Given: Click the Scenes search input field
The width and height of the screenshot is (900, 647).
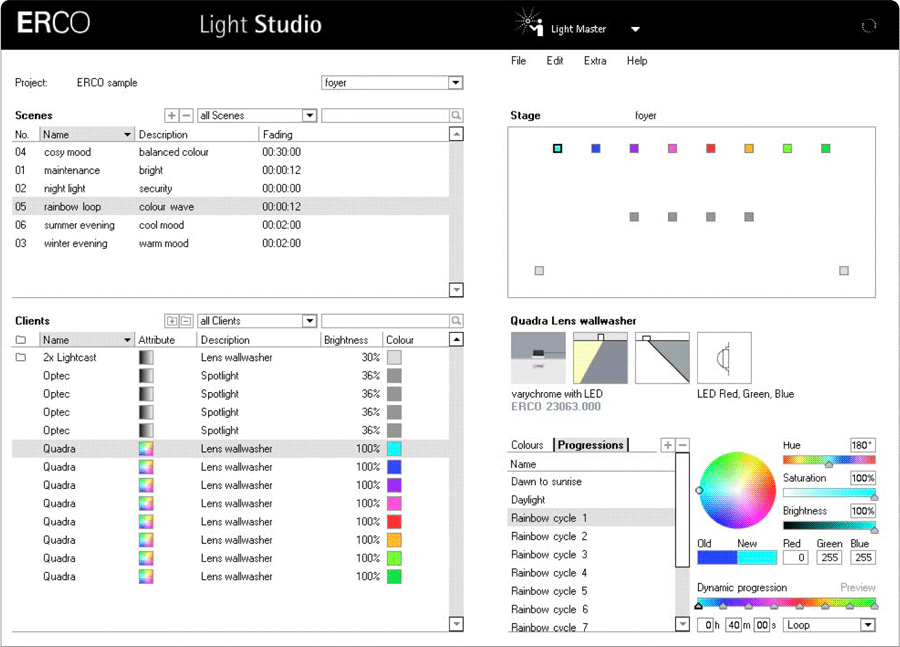Looking at the screenshot, I should coord(386,115).
